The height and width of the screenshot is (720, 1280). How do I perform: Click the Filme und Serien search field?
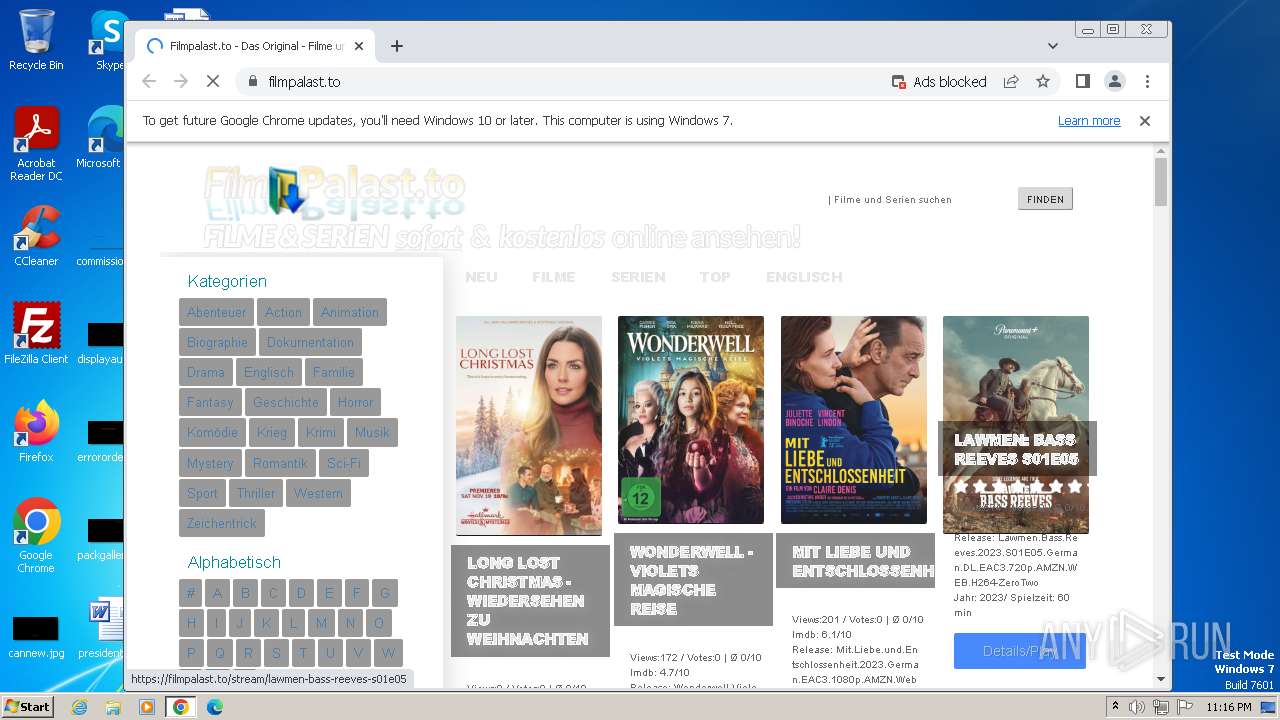pyautogui.click(x=917, y=199)
